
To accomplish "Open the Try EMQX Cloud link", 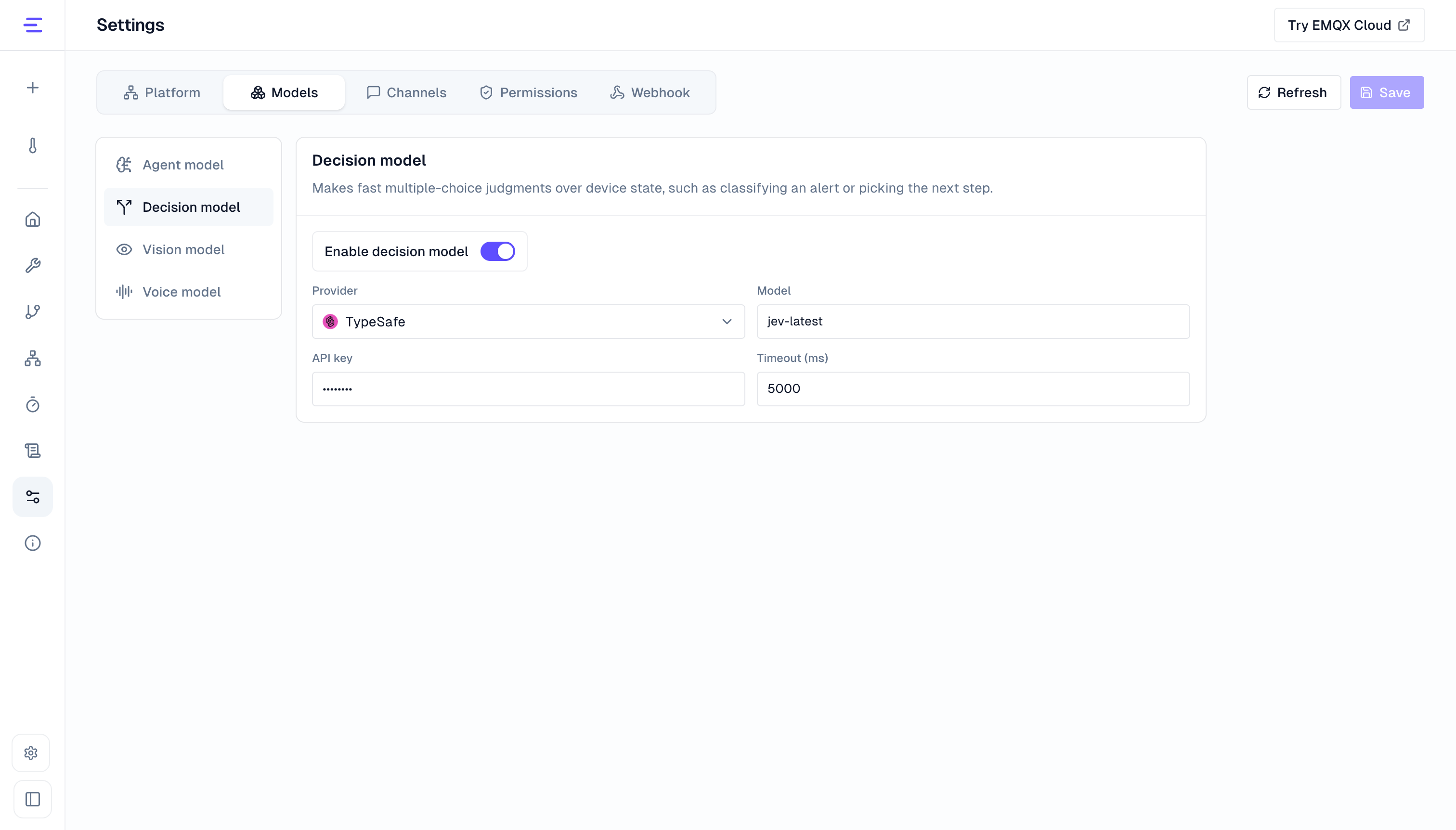I will tap(1349, 25).
